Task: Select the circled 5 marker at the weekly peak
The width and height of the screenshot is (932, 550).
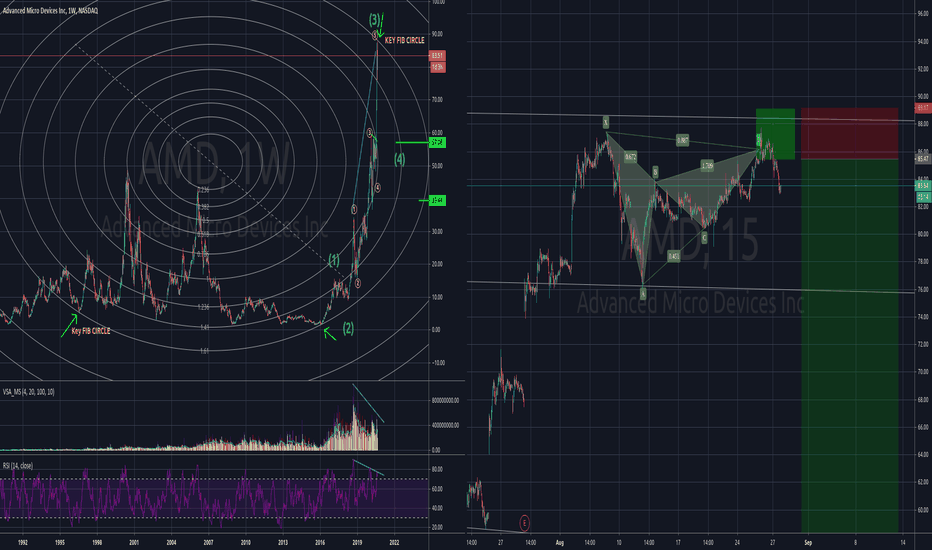Action: [374, 35]
